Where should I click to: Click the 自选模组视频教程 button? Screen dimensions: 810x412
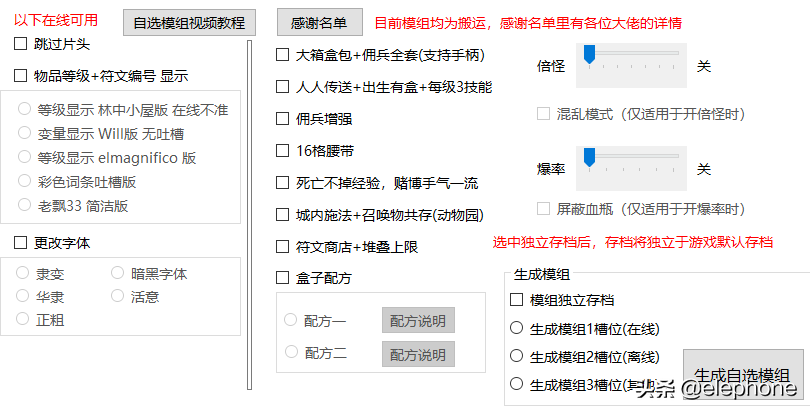(x=190, y=22)
